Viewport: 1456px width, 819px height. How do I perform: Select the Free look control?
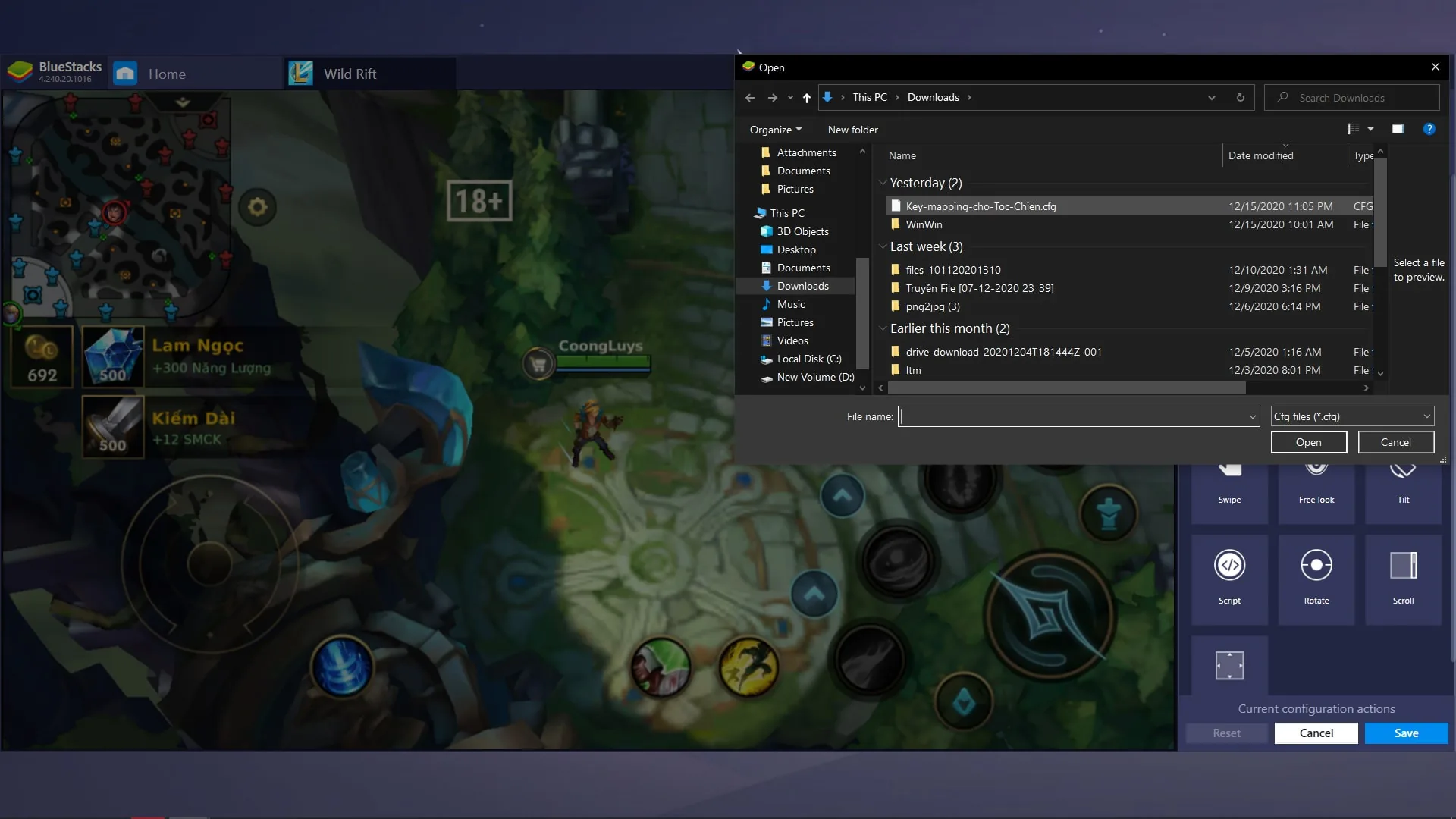(x=1316, y=493)
